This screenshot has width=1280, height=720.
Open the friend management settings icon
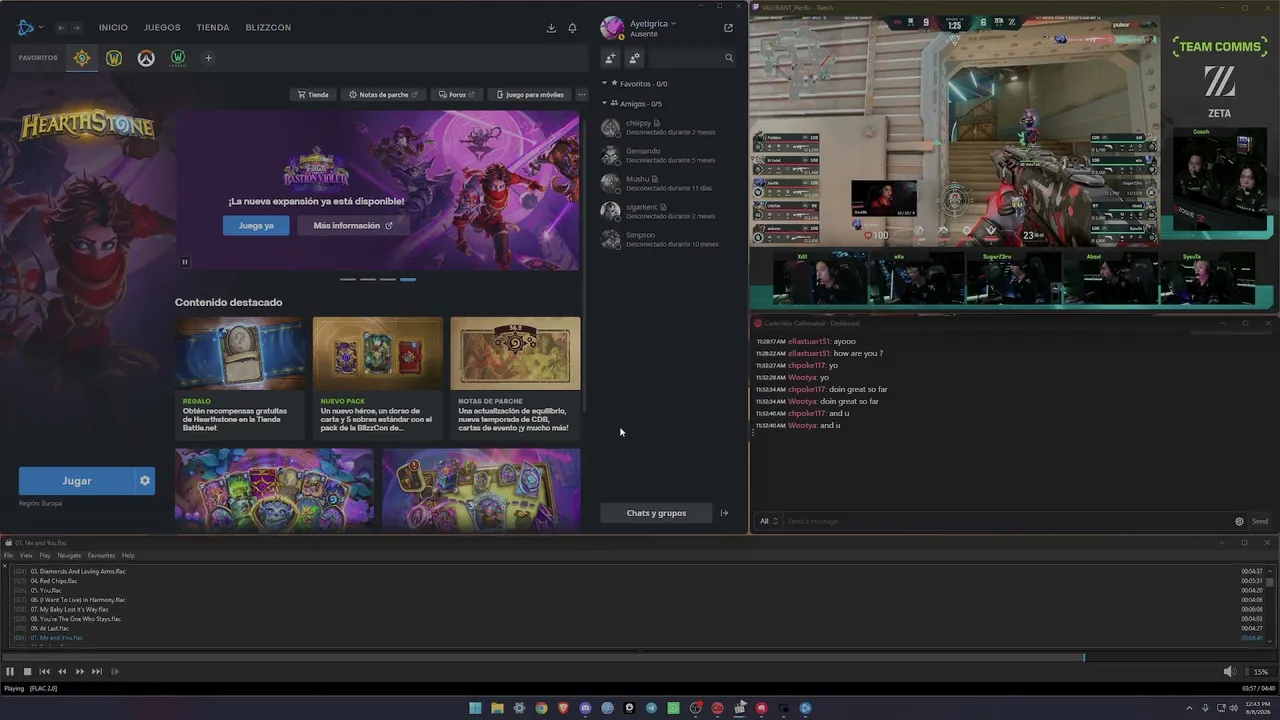click(634, 58)
